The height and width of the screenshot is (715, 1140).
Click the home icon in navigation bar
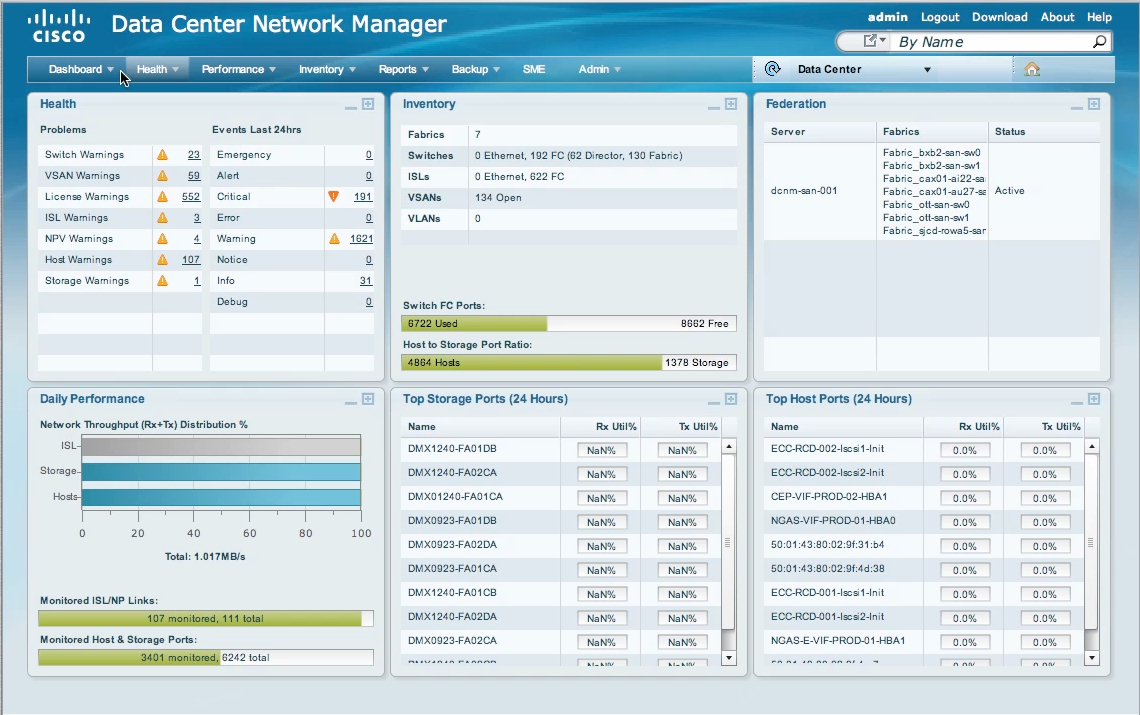click(x=1032, y=69)
